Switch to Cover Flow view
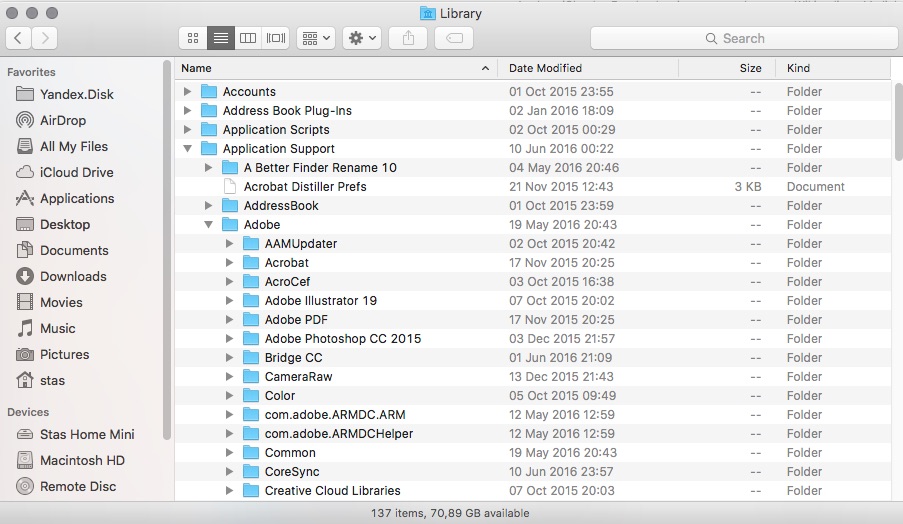903x524 pixels. coord(276,38)
